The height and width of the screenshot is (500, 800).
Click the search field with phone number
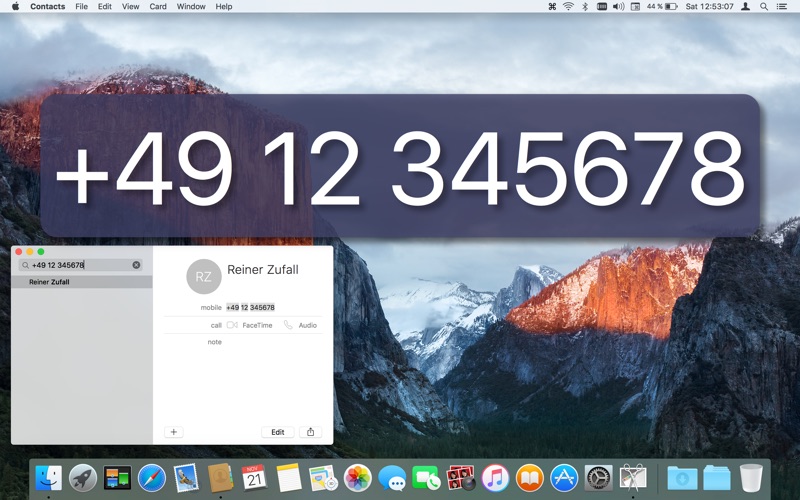pos(80,265)
